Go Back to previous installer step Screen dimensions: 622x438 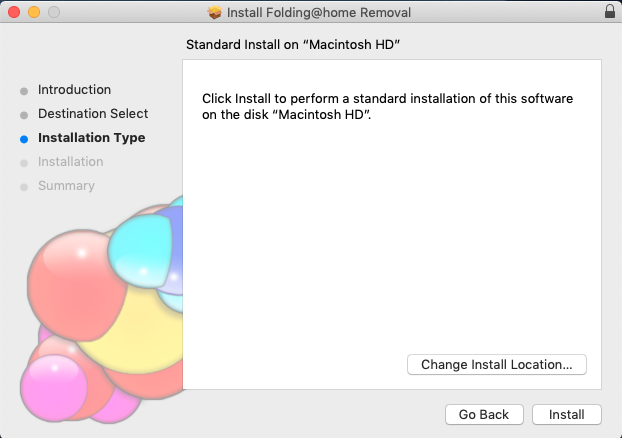[484, 415]
